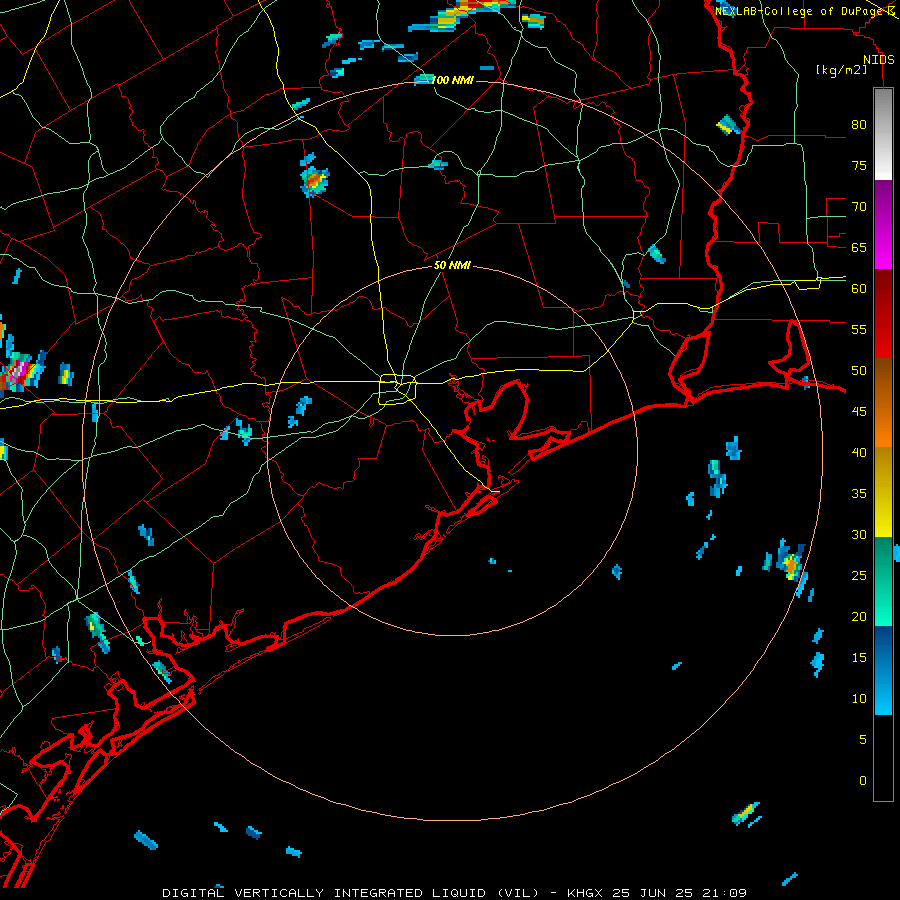Select the 0 value on the scale

[863, 781]
